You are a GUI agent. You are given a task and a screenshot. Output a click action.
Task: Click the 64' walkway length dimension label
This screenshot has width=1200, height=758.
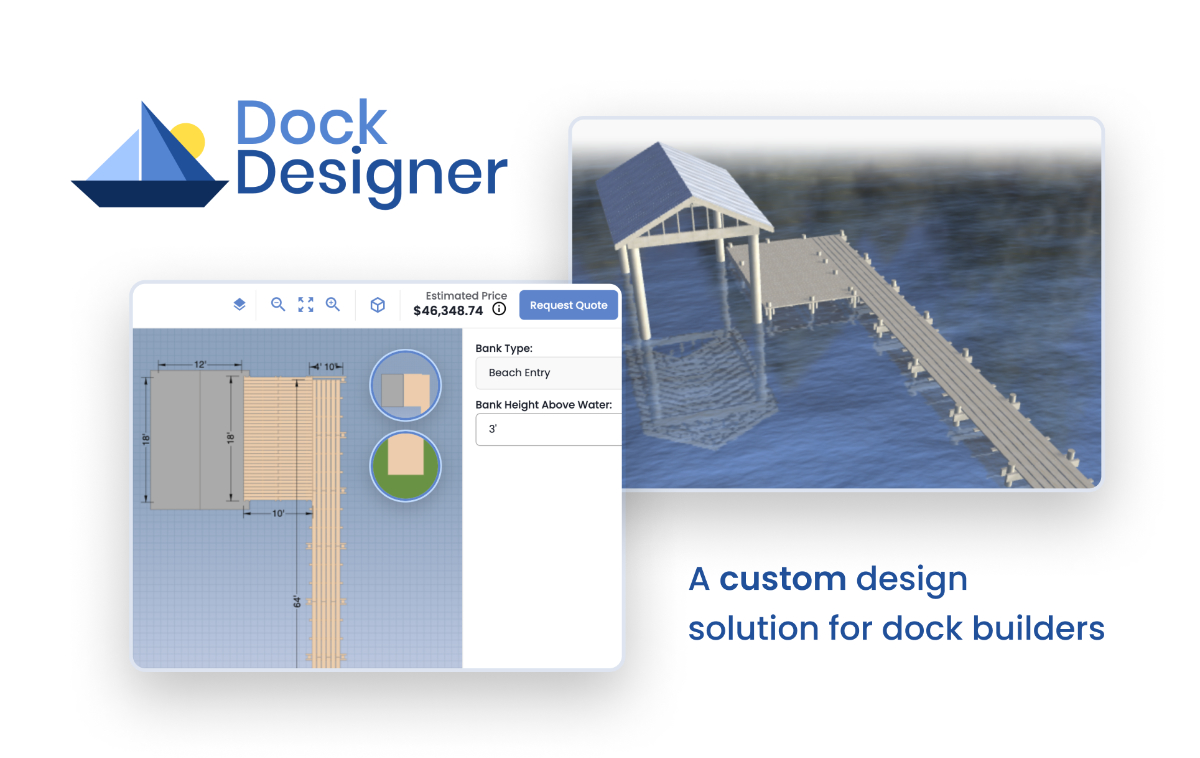tap(297, 602)
